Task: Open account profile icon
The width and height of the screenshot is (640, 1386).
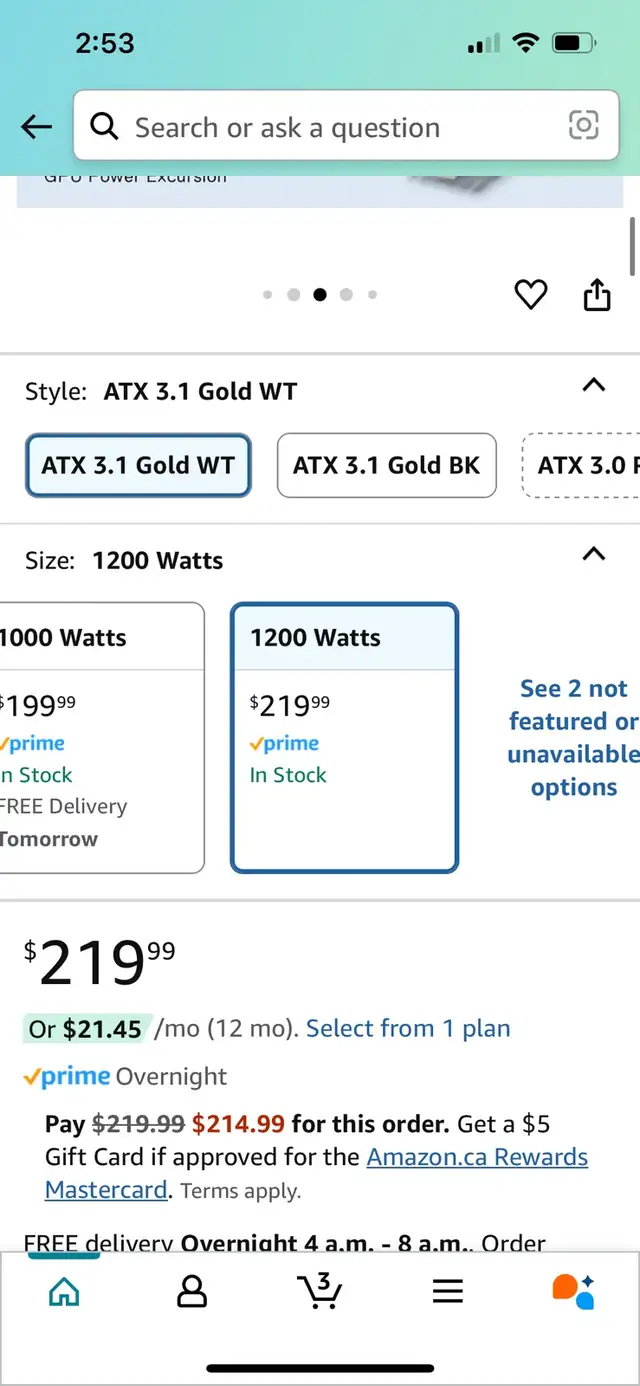Action: [x=191, y=1291]
